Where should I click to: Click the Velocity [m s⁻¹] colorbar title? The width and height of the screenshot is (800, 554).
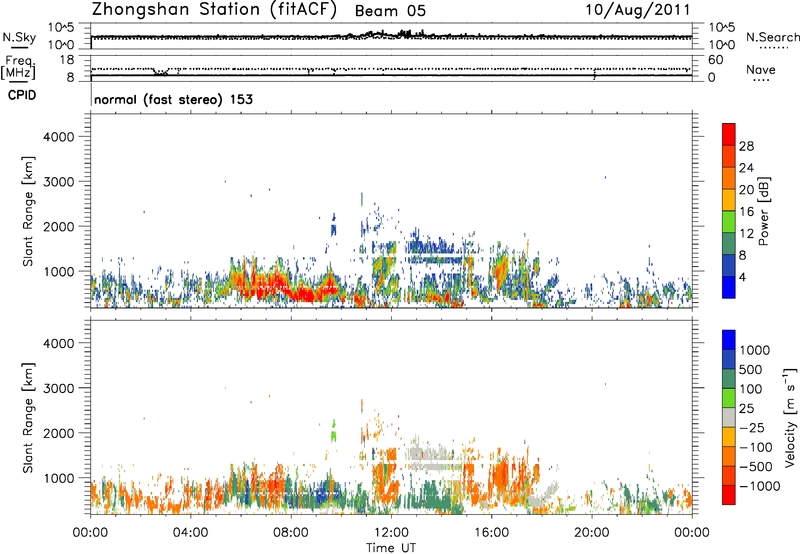tap(790, 417)
